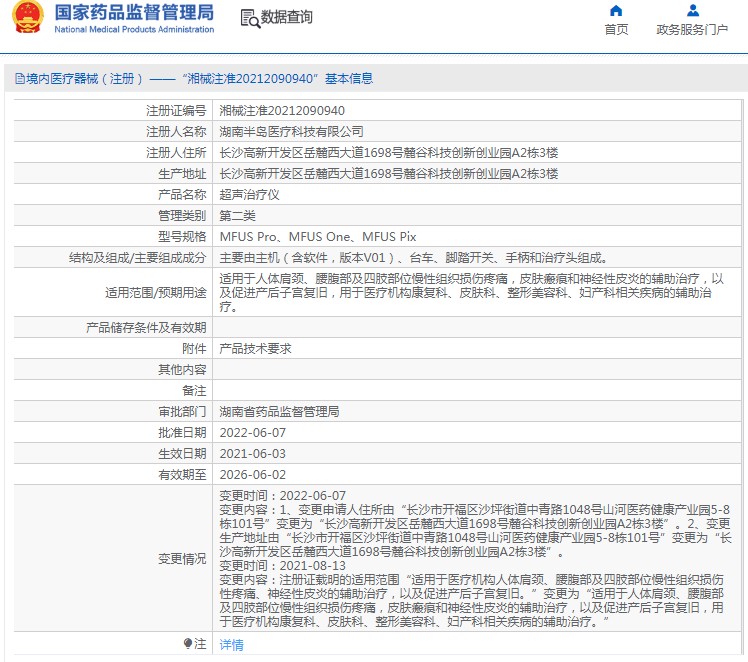This screenshot has height=662, width=748.
Task: Click approval date 2022-06-07 in the 批准日期 row
Action: (253, 433)
